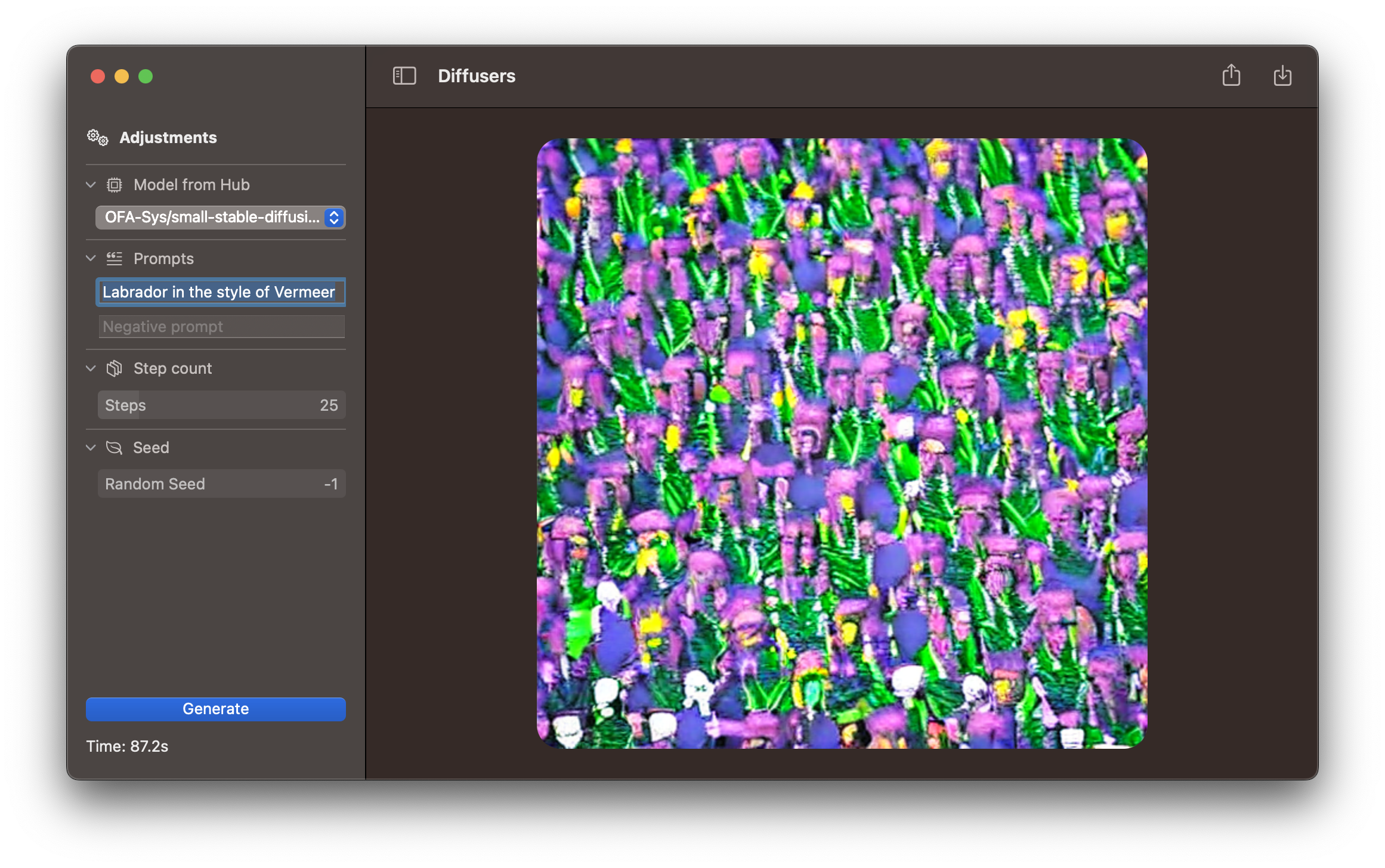Image resolution: width=1385 pixels, height=868 pixels.
Task: Click the Random Seed slider field
Action: pyautogui.click(x=221, y=484)
